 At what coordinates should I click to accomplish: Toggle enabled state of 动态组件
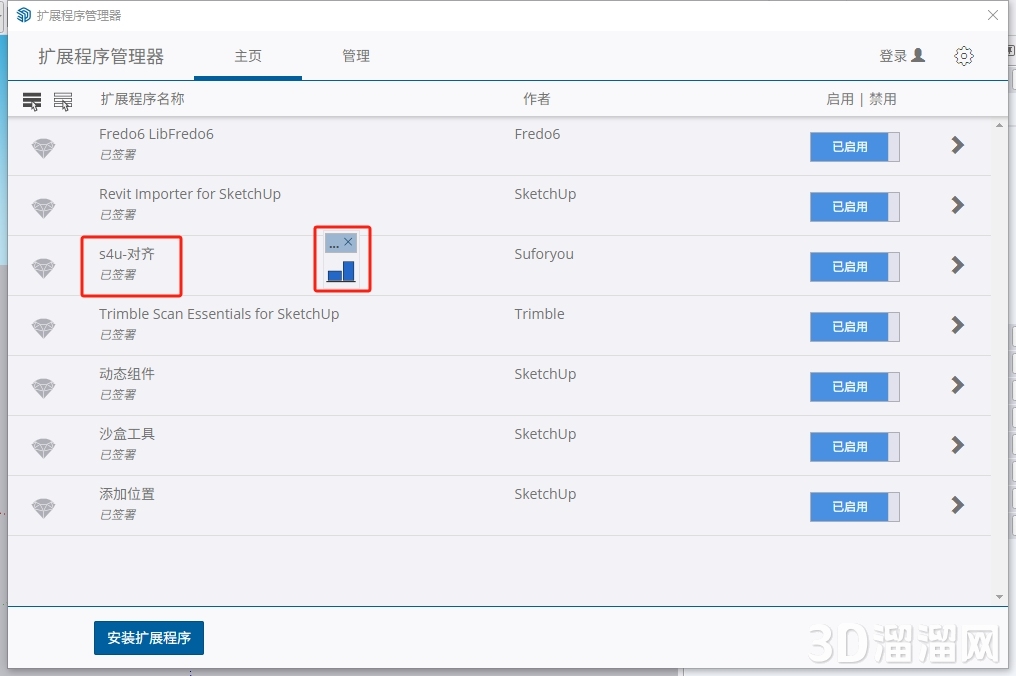click(854, 387)
